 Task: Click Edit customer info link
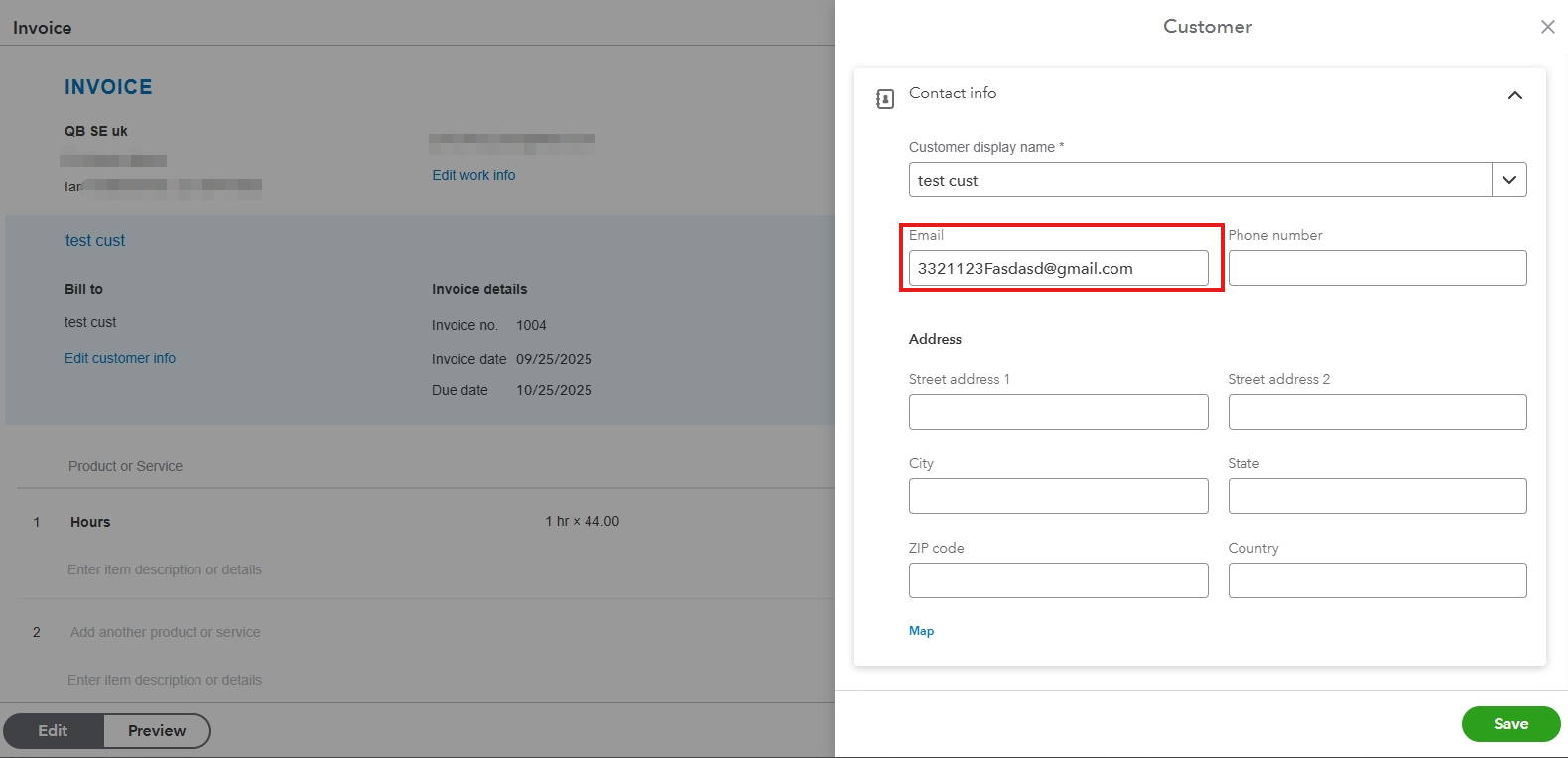click(x=120, y=358)
